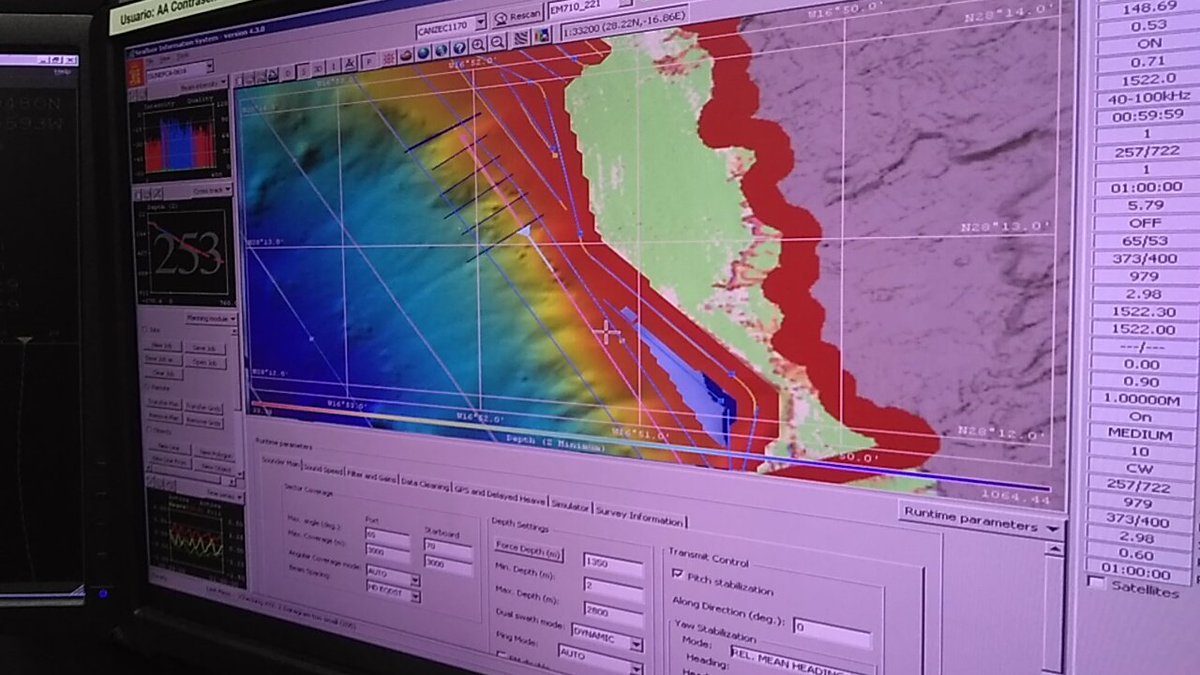Click the zoom in magnifier icon
Viewport: 1200px width, 675px height.
click(477, 45)
